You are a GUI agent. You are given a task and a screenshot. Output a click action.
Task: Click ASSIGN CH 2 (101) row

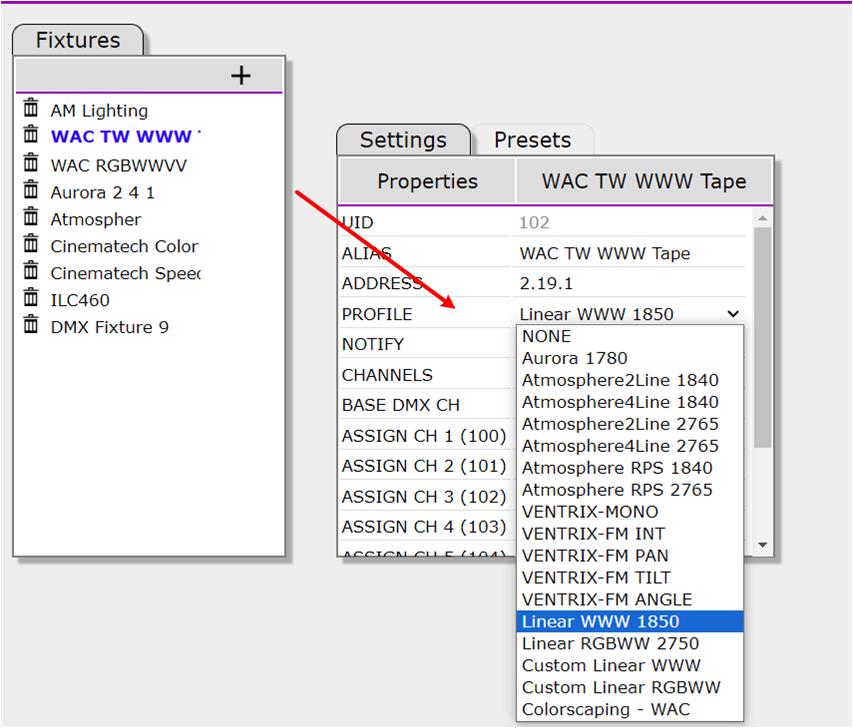424,466
